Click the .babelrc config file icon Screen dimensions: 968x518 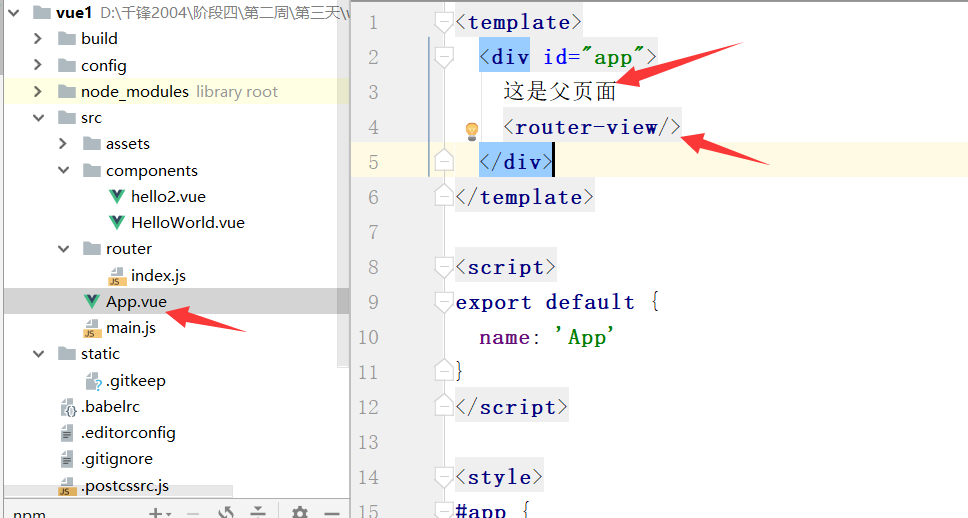68,407
